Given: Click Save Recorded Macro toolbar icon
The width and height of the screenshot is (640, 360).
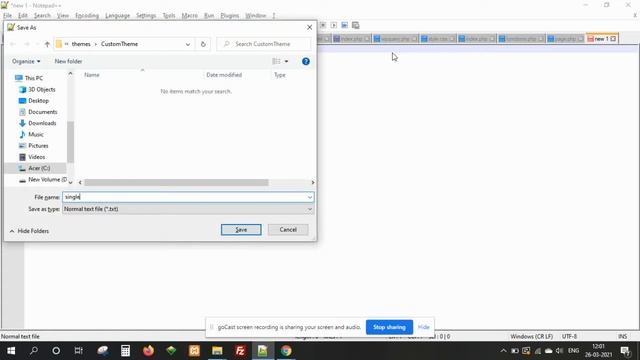Looking at the screenshot, I should click(x=356, y=25).
